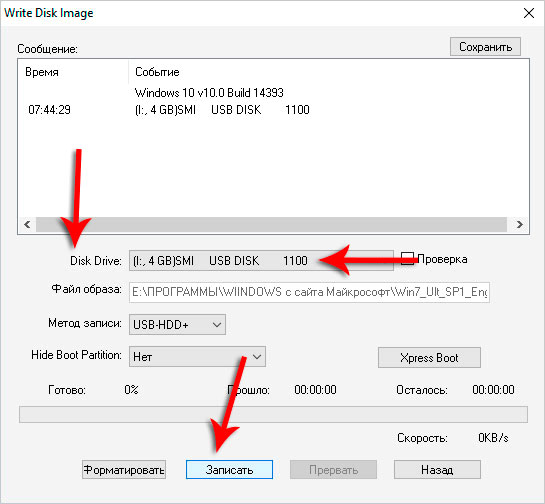This screenshot has width=545, height=504.
Task: Open the Disk Drive dropdown
Action: pyautogui.click(x=261, y=260)
